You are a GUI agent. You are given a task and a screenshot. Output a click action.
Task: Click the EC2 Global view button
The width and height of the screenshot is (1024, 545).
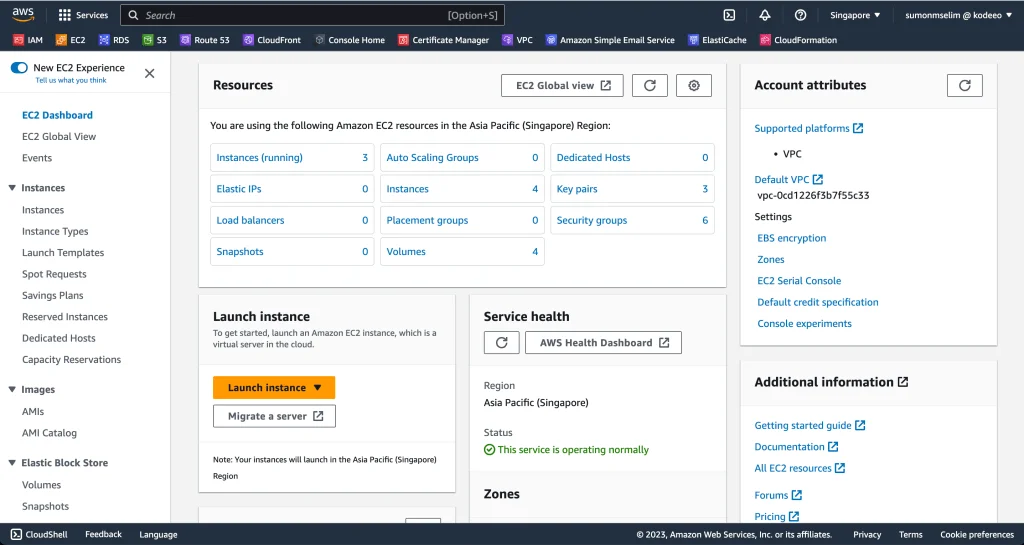(562, 86)
